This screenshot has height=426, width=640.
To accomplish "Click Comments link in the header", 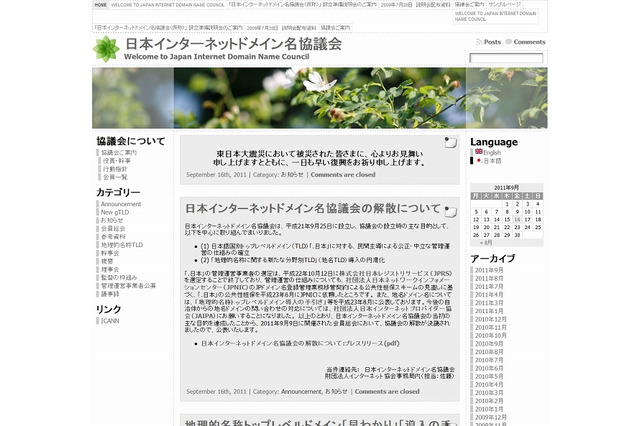I will click(x=529, y=42).
